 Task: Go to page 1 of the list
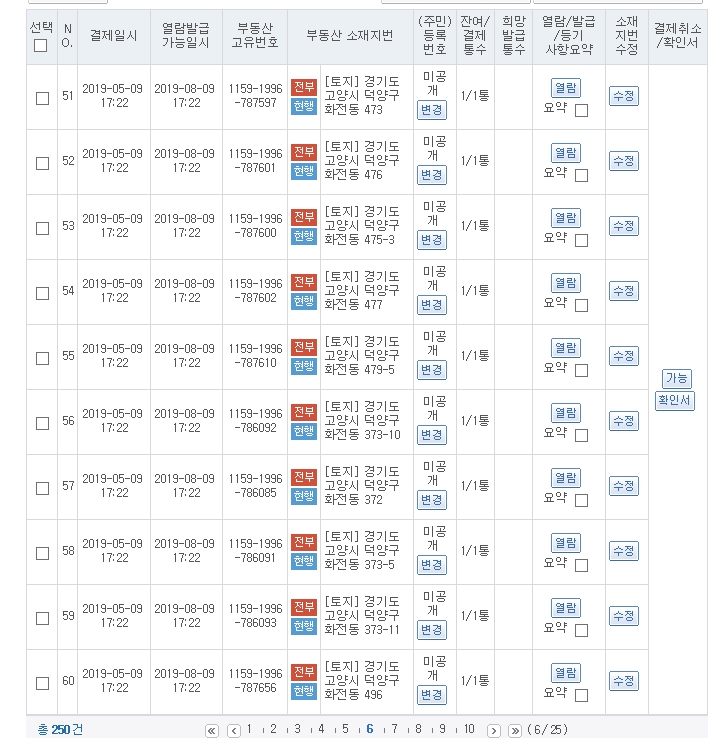pyautogui.click(x=249, y=729)
